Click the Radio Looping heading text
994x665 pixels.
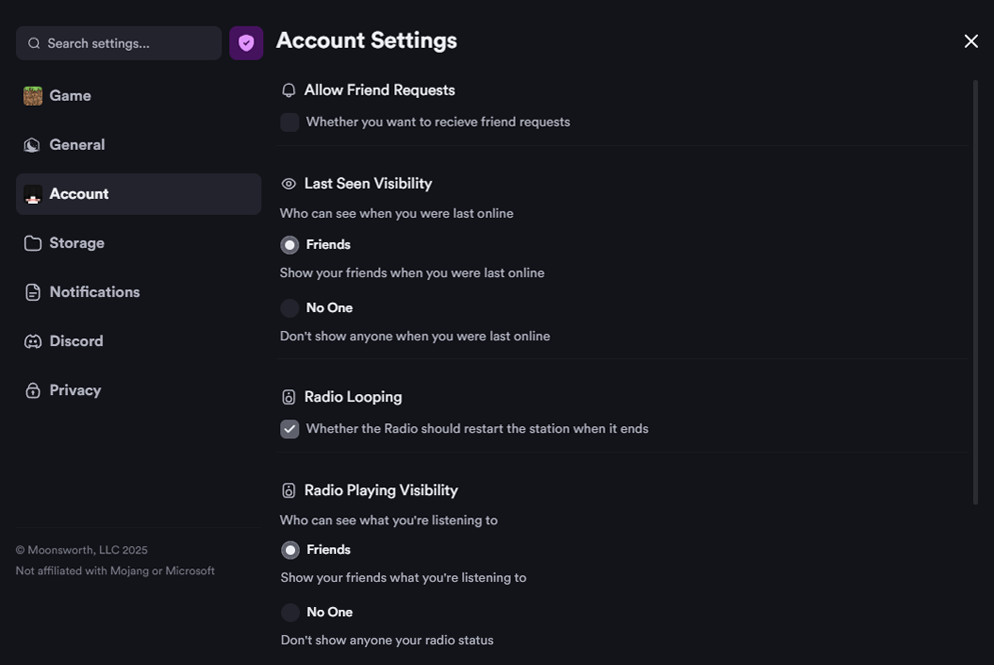pos(352,397)
